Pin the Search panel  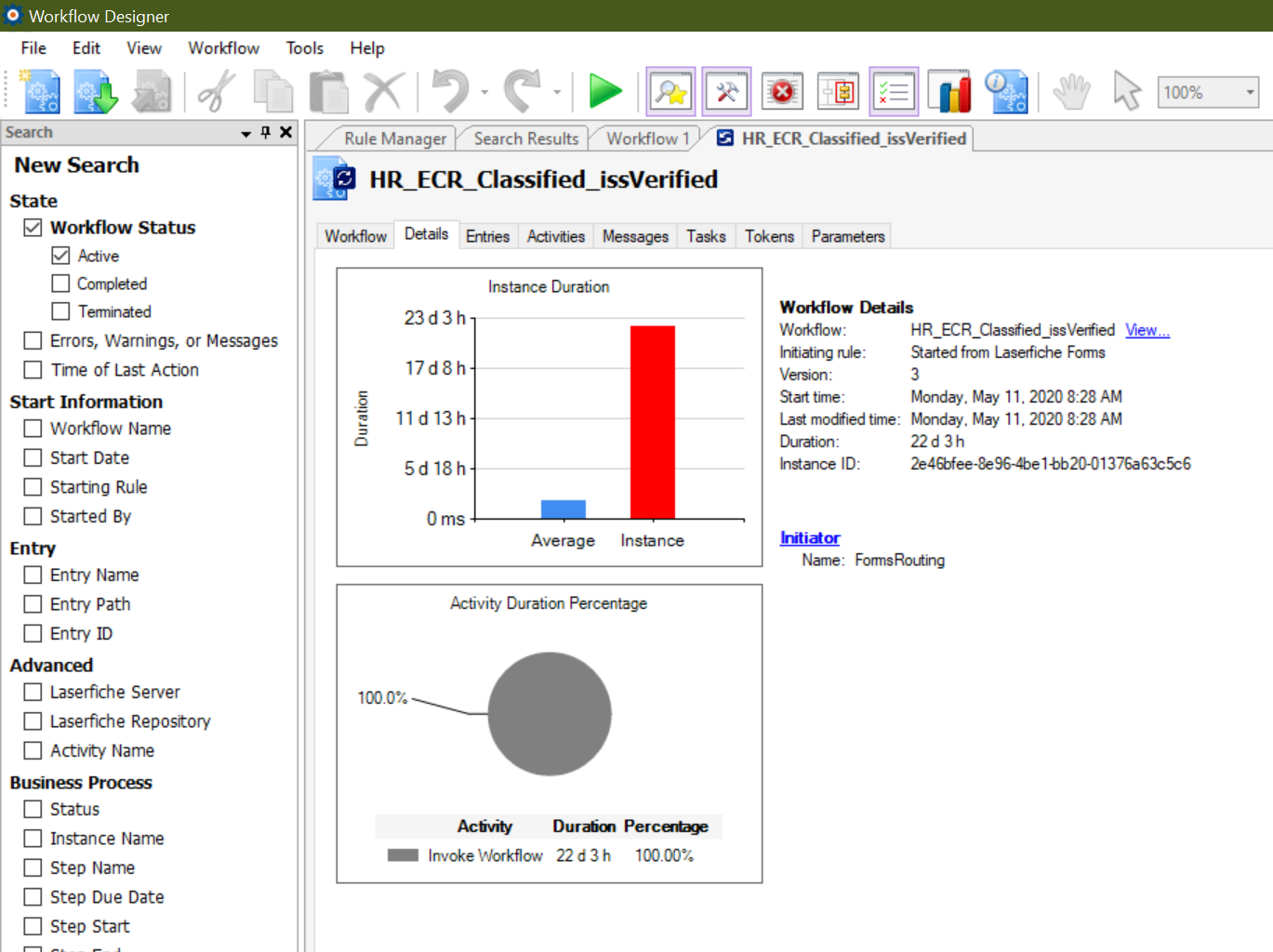266,132
